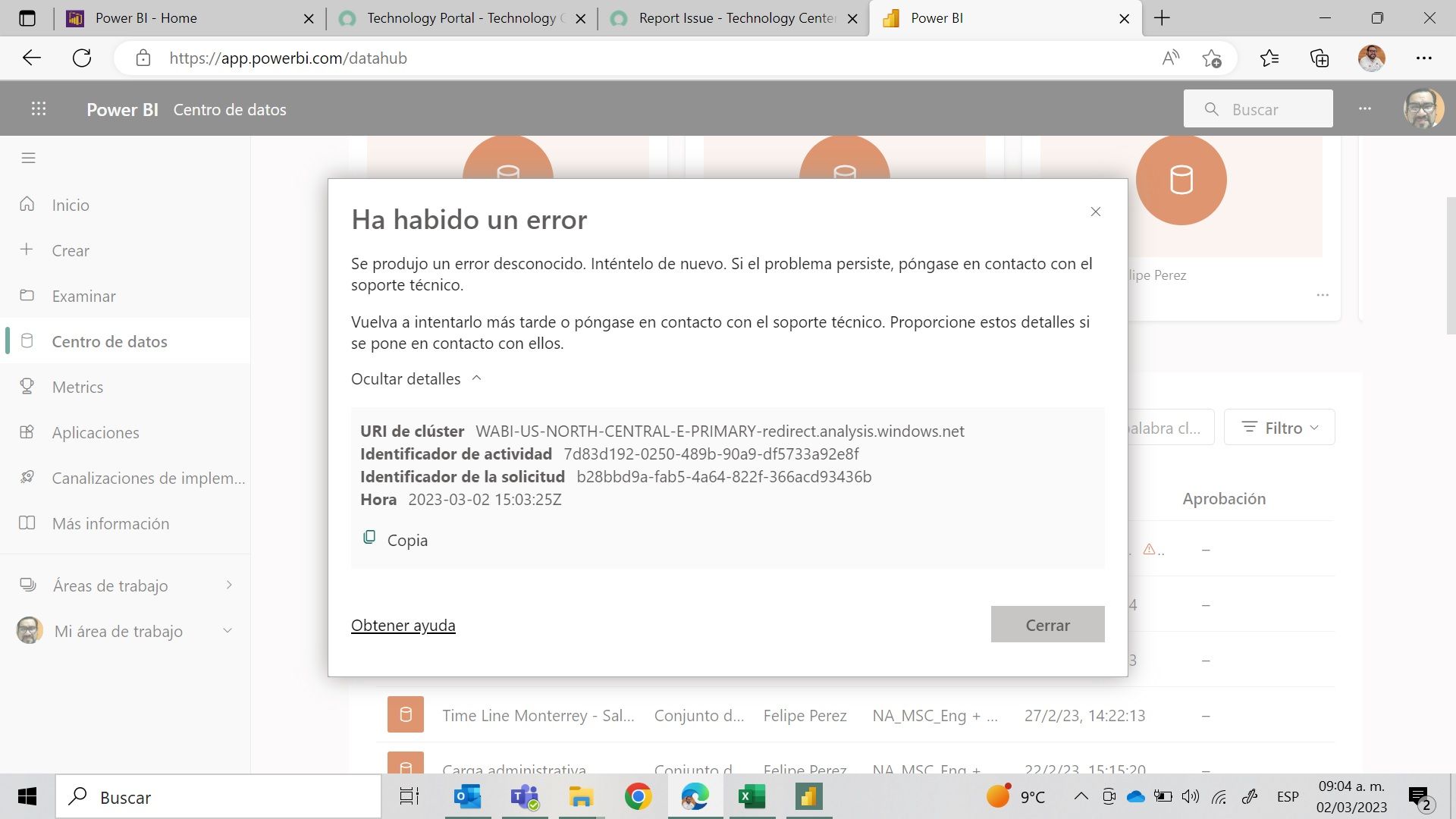Switch to the Power BI - Home tab
Image resolution: width=1456 pixels, height=819 pixels.
coord(188,18)
